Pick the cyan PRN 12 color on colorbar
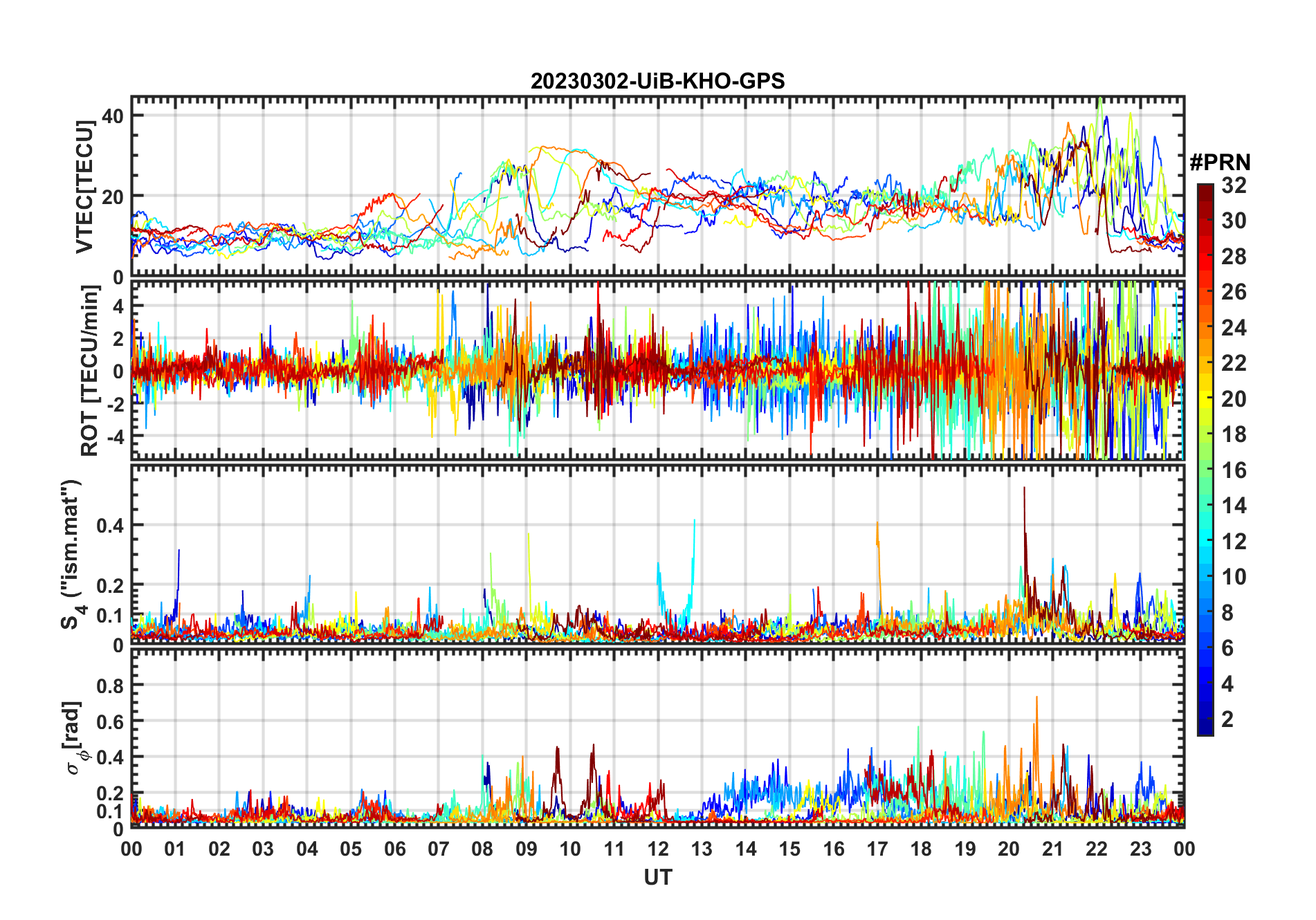The image size is (1316, 920). tap(1205, 542)
